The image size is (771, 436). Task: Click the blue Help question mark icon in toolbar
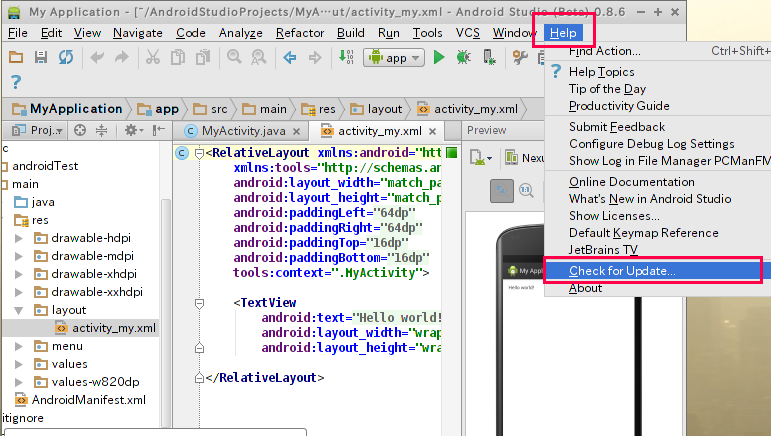16,82
